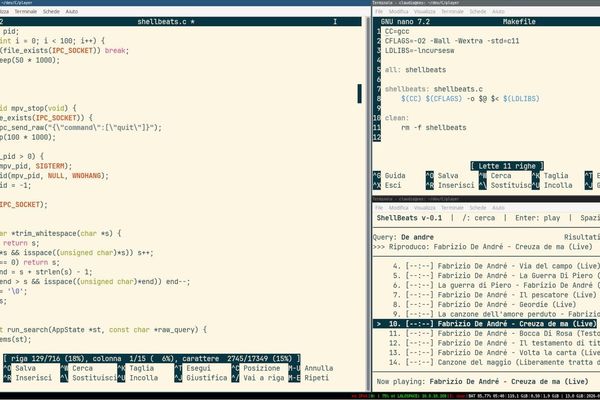This screenshot has height=400, width=600.
Task: Select track 12 Il testamento di tito
Action: tap(494, 343)
